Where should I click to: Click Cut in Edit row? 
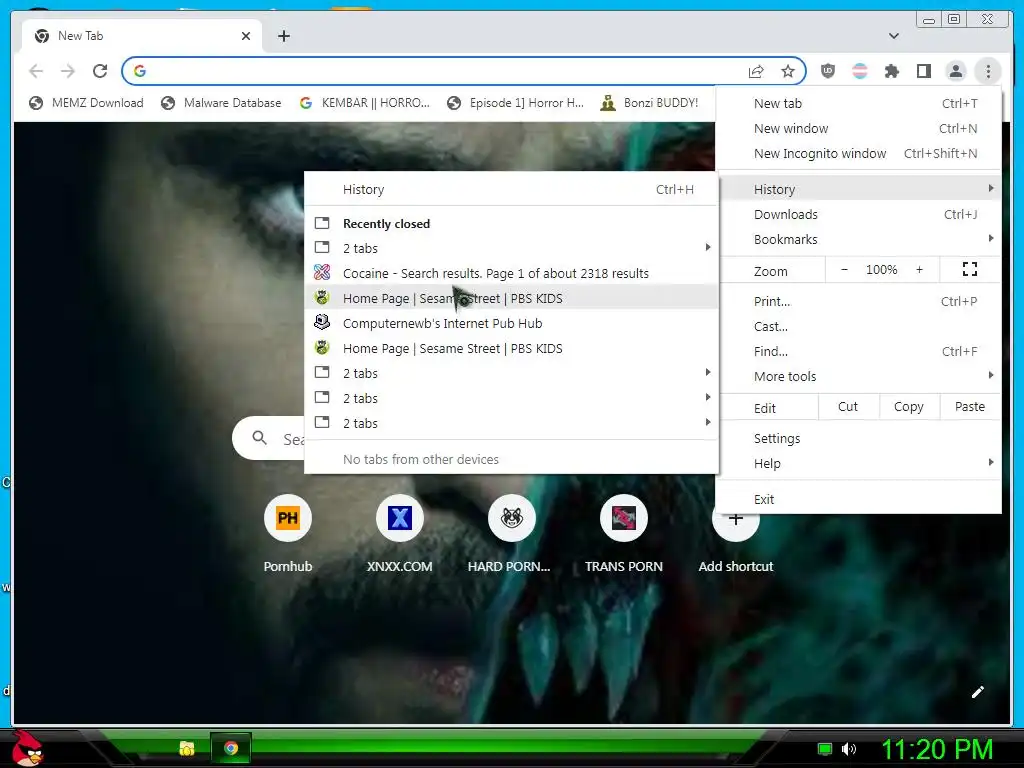click(x=848, y=407)
